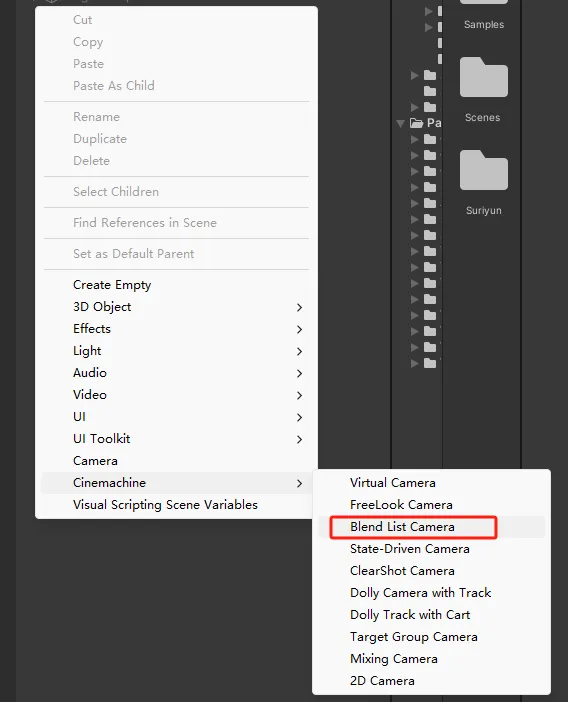Click Find References in Scene
Image resolution: width=568 pixels, height=702 pixels.
click(x=176, y=223)
